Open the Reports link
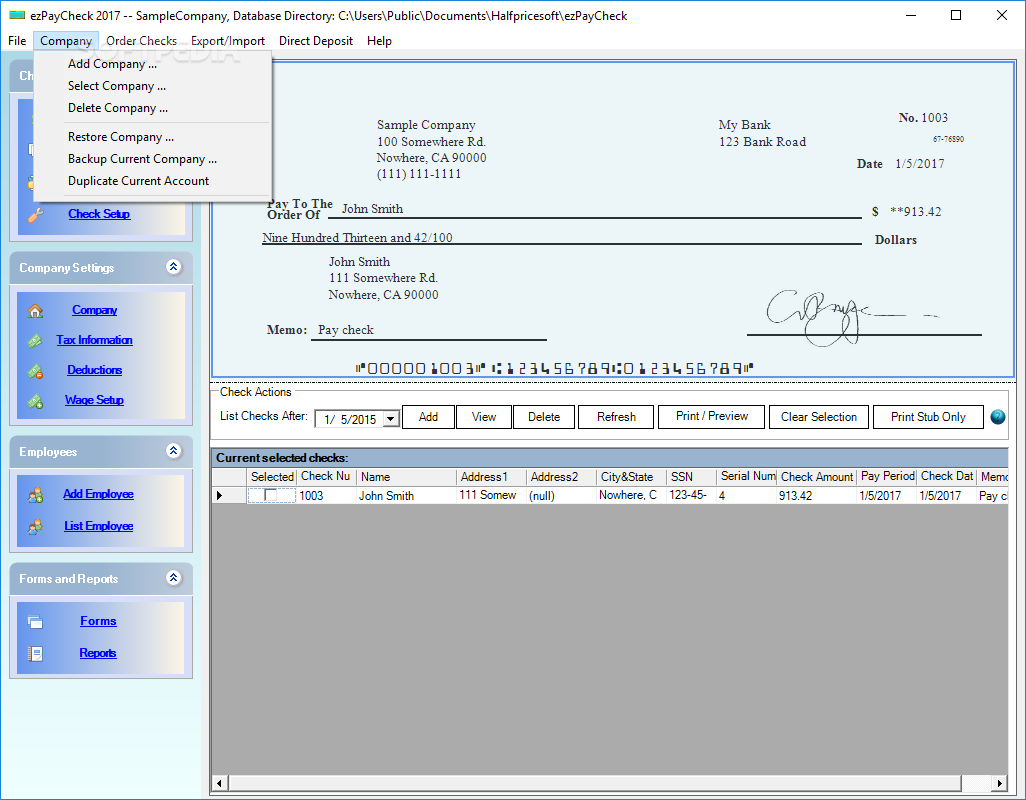1026x800 pixels. point(98,653)
